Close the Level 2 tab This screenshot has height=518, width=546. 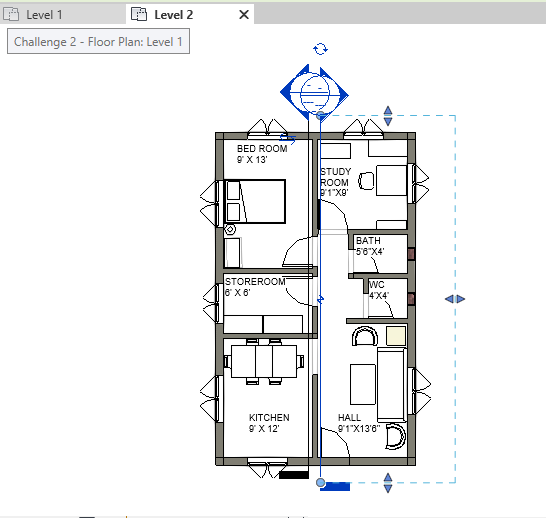pos(244,15)
